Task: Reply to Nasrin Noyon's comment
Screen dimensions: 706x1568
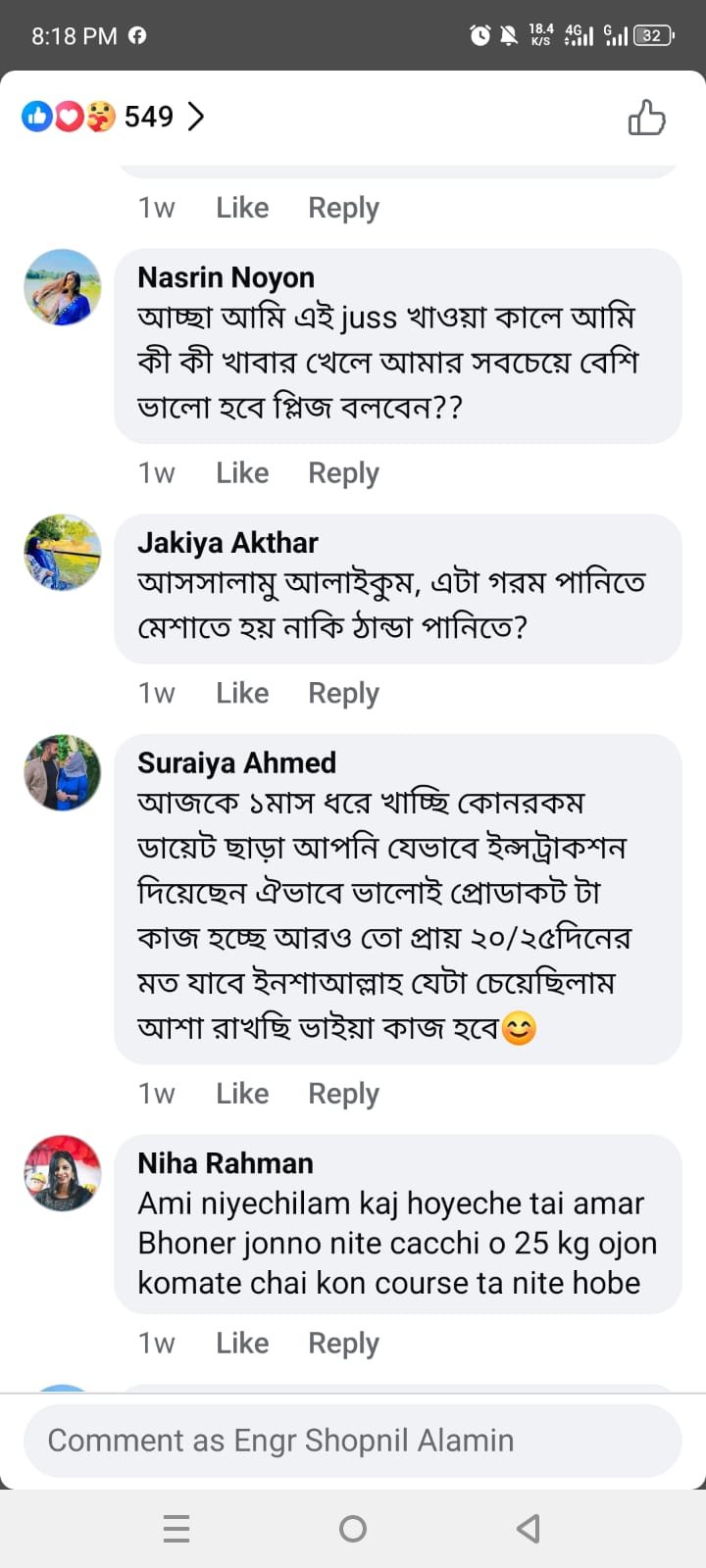Action: point(343,473)
